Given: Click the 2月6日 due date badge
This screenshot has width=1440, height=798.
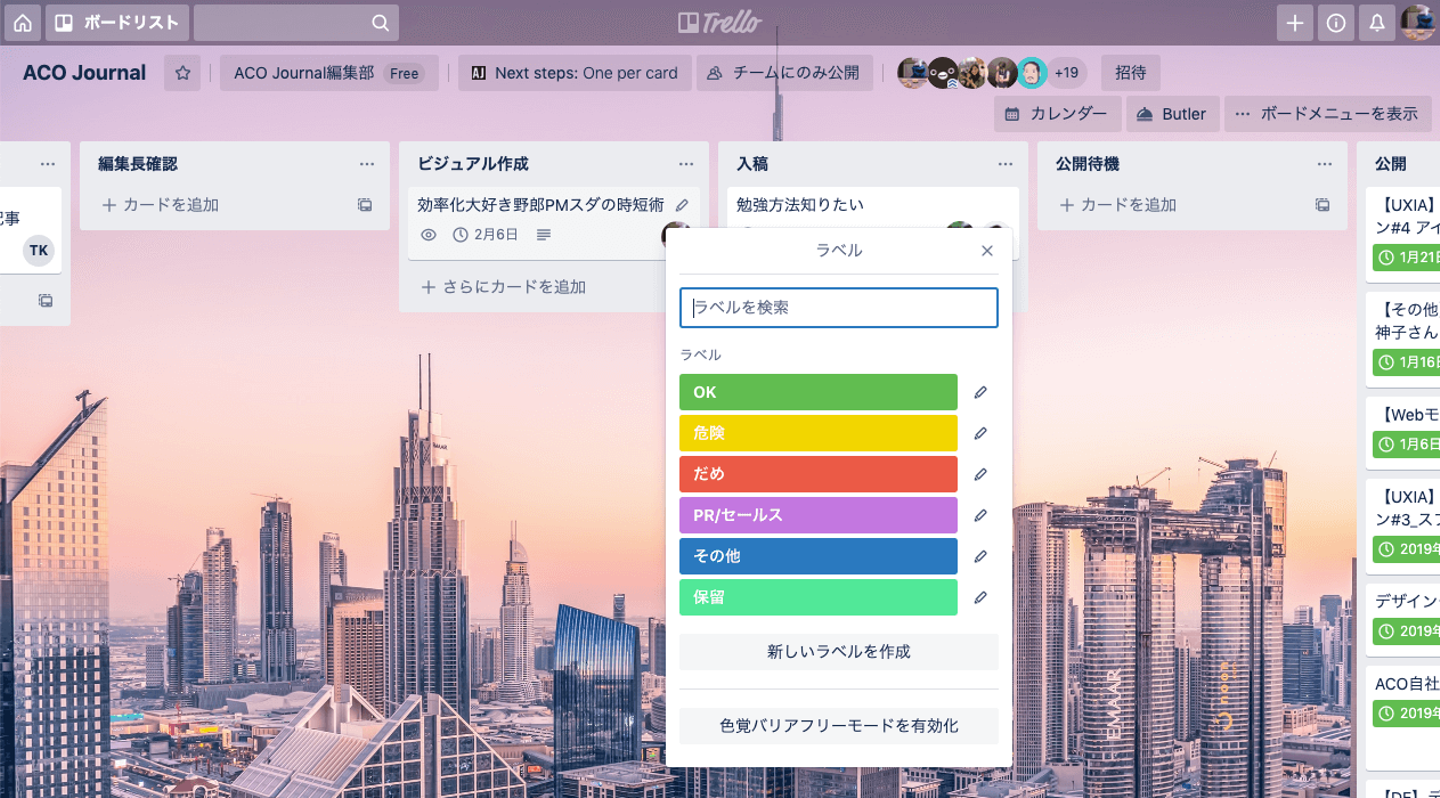Looking at the screenshot, I should click(486, 235).
